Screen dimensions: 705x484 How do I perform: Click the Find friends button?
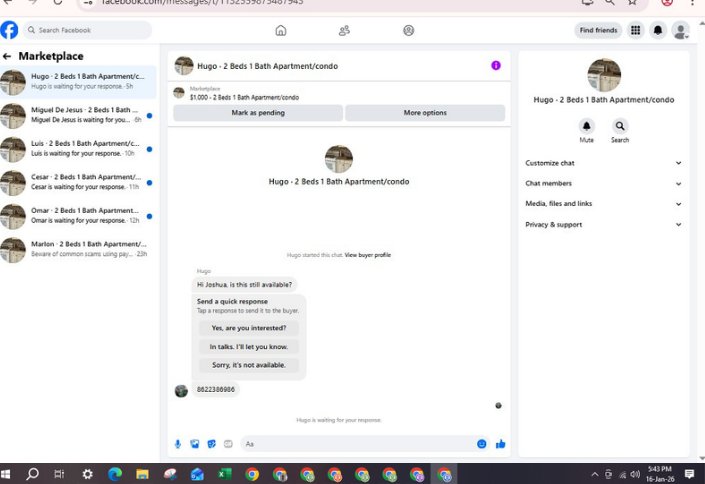click(598, 30)
